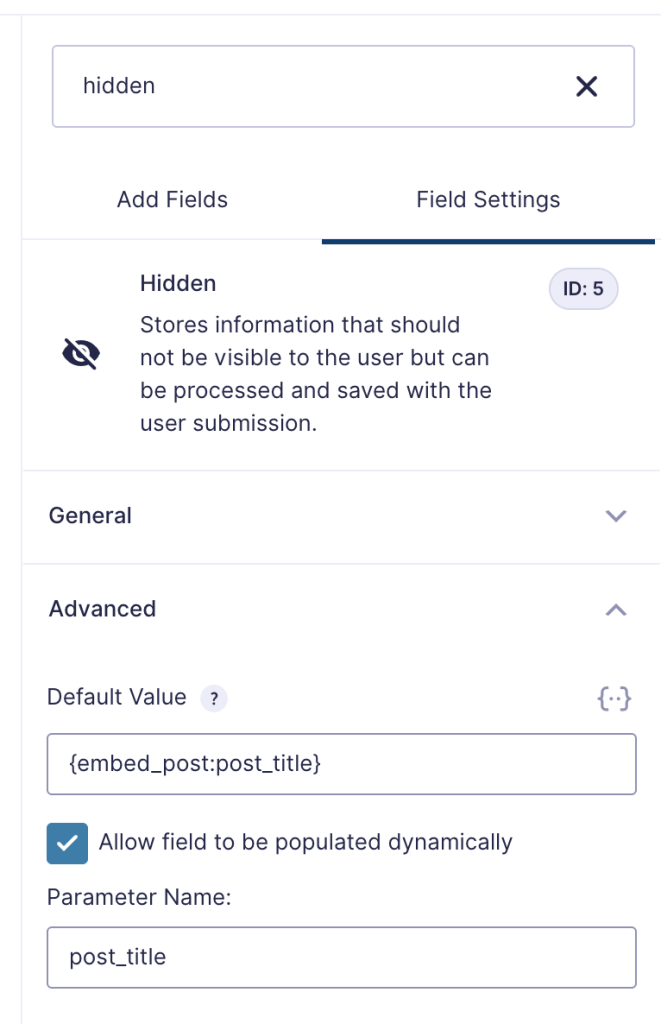Focus the Parameter Name input box

click(341, 957)
